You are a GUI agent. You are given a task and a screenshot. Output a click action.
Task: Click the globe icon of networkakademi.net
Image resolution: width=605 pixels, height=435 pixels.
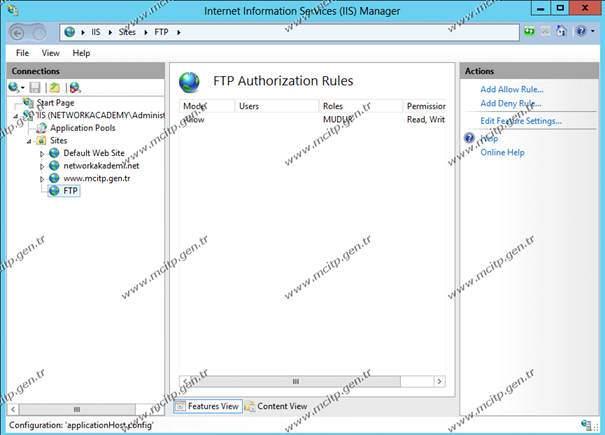[x=54, y=166]
